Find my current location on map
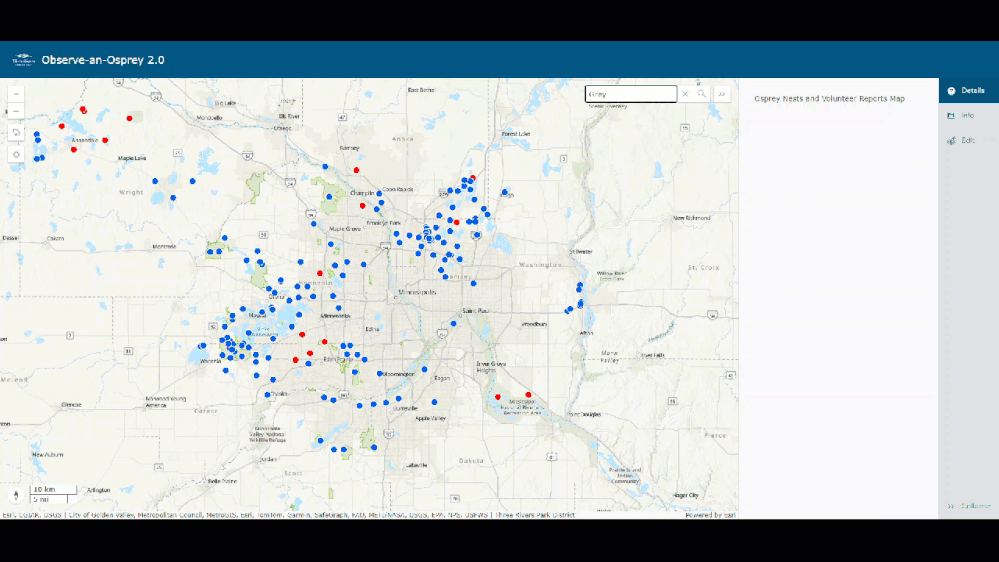Image resolution: width=999 pixels, height=562 pixels. (x=16, y=154)
